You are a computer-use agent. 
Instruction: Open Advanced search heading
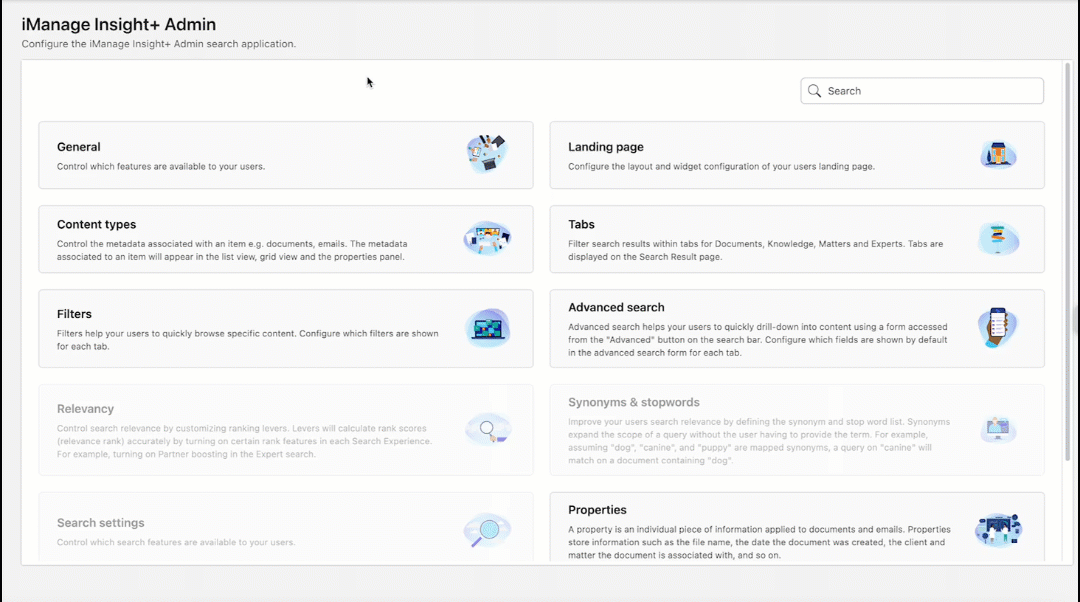(616, 307)
